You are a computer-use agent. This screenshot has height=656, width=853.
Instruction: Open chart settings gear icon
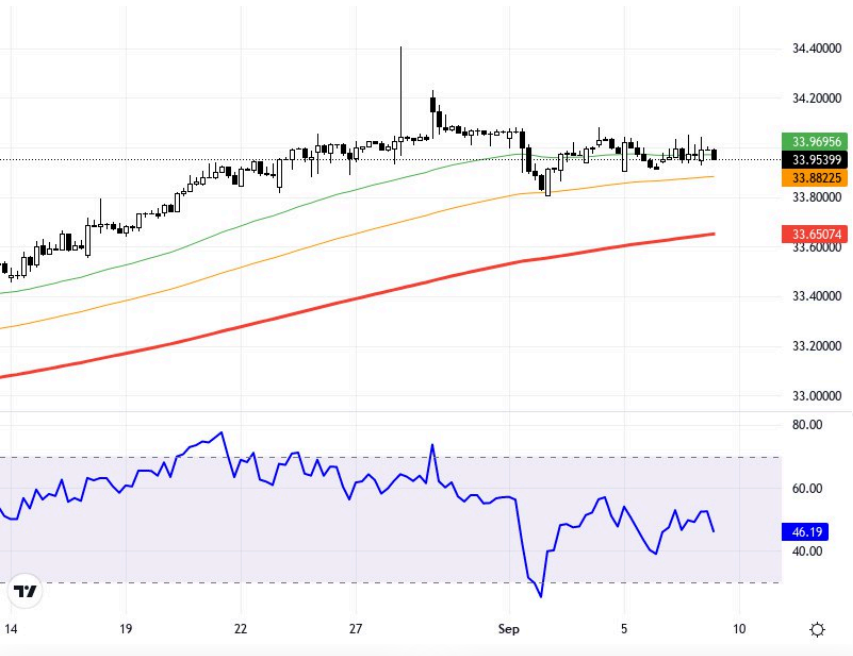(x=817, y=629)
